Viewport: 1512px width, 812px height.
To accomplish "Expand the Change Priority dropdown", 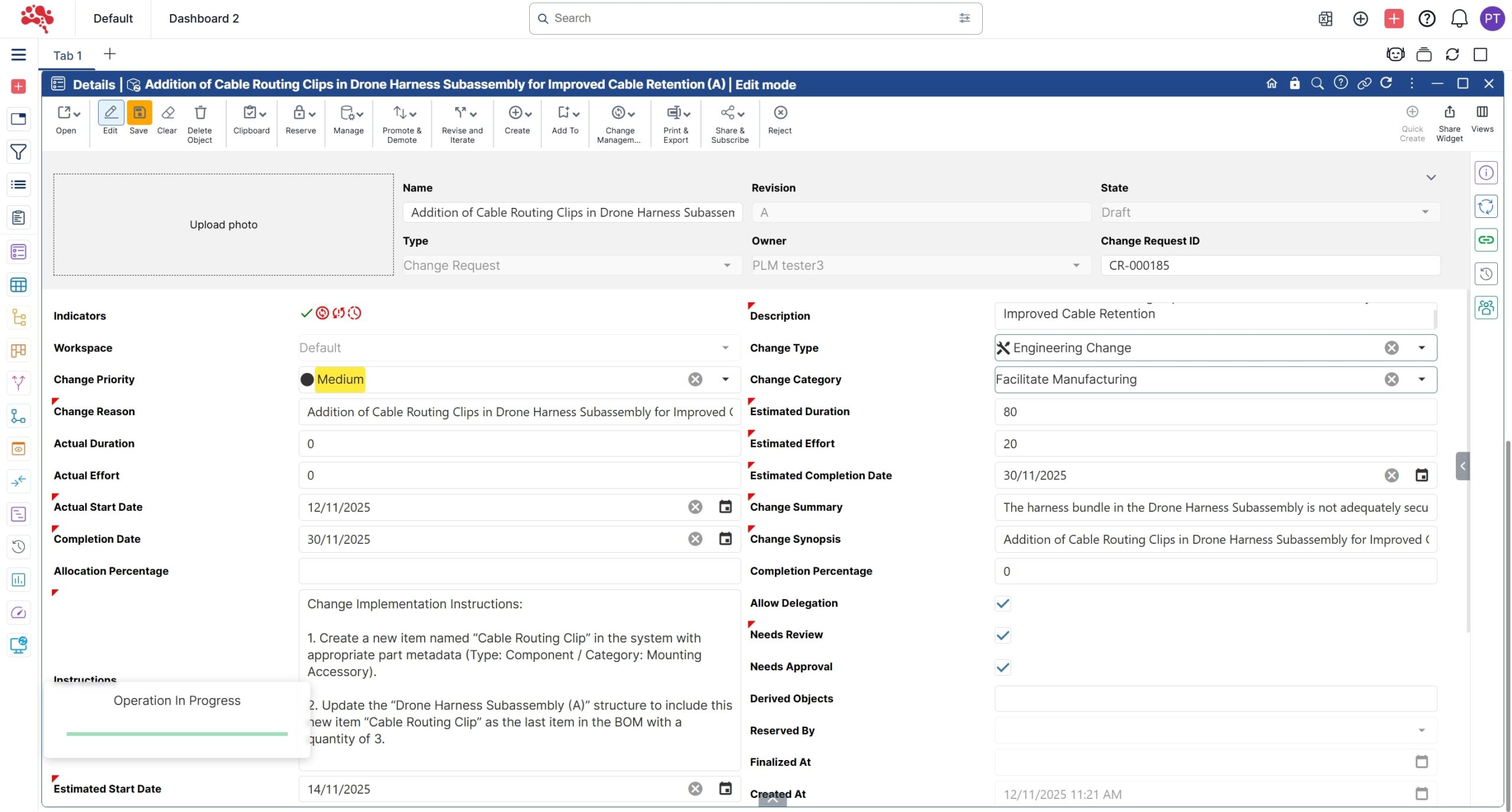I will pos(725,379).
